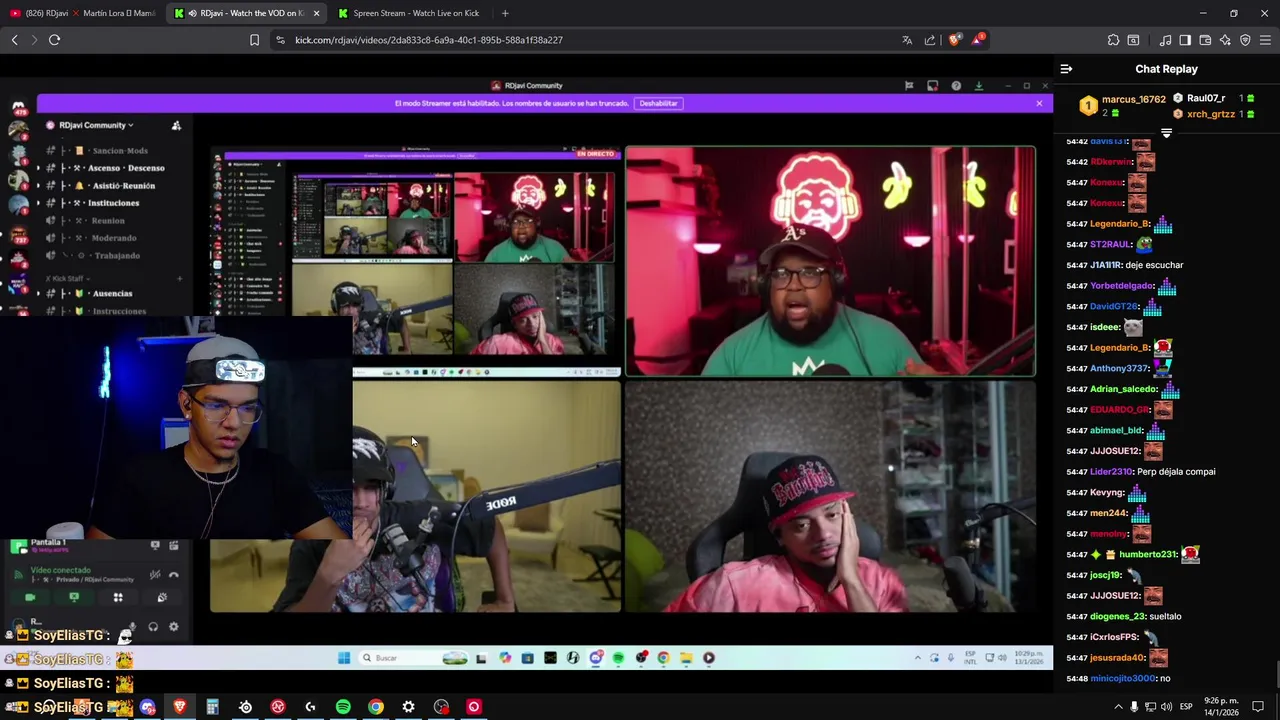Open the page translate icon
The height and width of the screenshot is (720, 1280).
coord(907,40)
